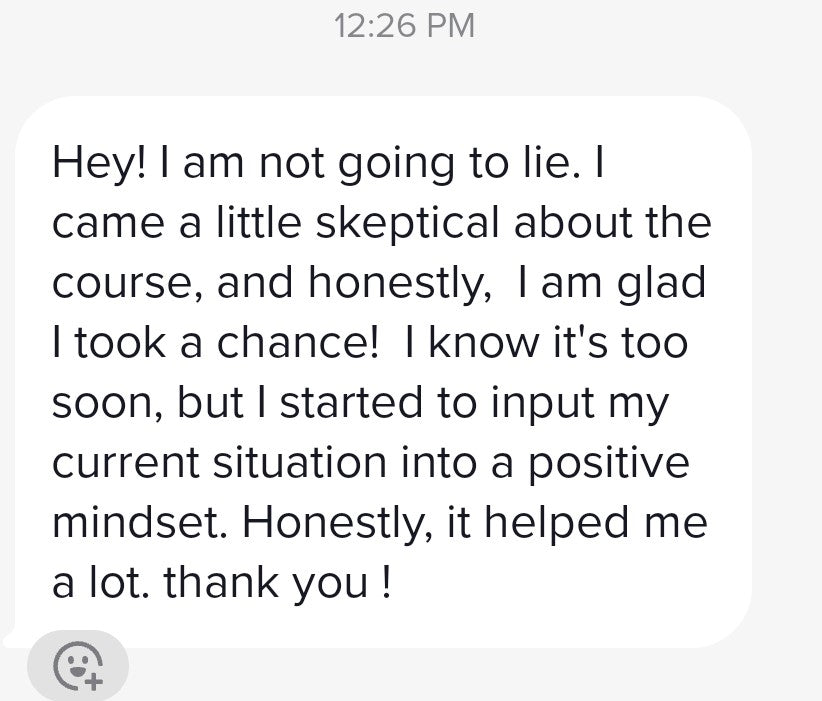Click the 12:26 PM timestamp
The image size is (822, 701).
(404, 26)
